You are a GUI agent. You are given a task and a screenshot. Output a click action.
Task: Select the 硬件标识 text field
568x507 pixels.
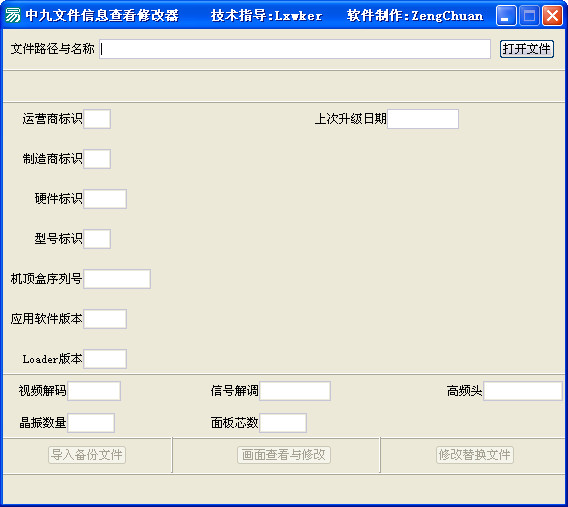coord(105,199)
